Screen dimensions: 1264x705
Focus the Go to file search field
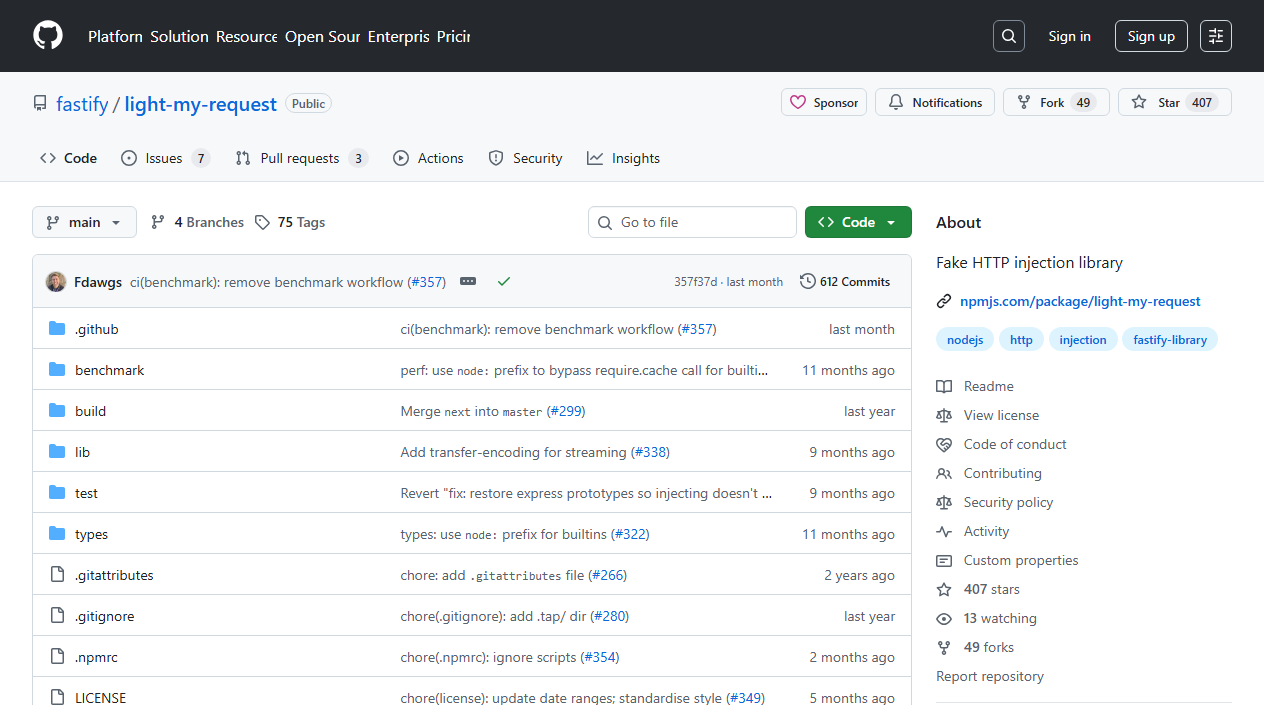click(692, 222)
